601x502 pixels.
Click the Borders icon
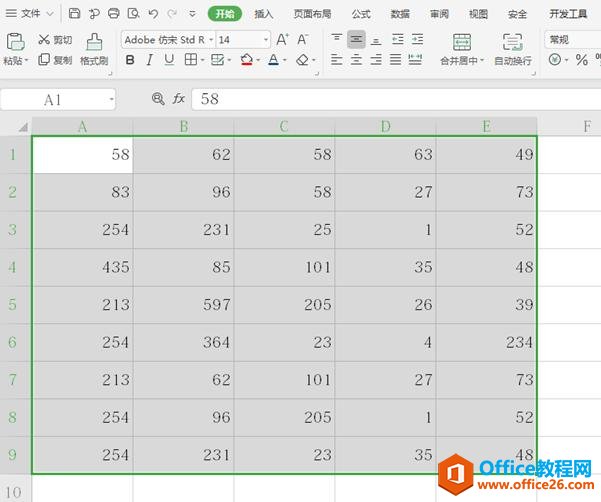tap(190, 60)
